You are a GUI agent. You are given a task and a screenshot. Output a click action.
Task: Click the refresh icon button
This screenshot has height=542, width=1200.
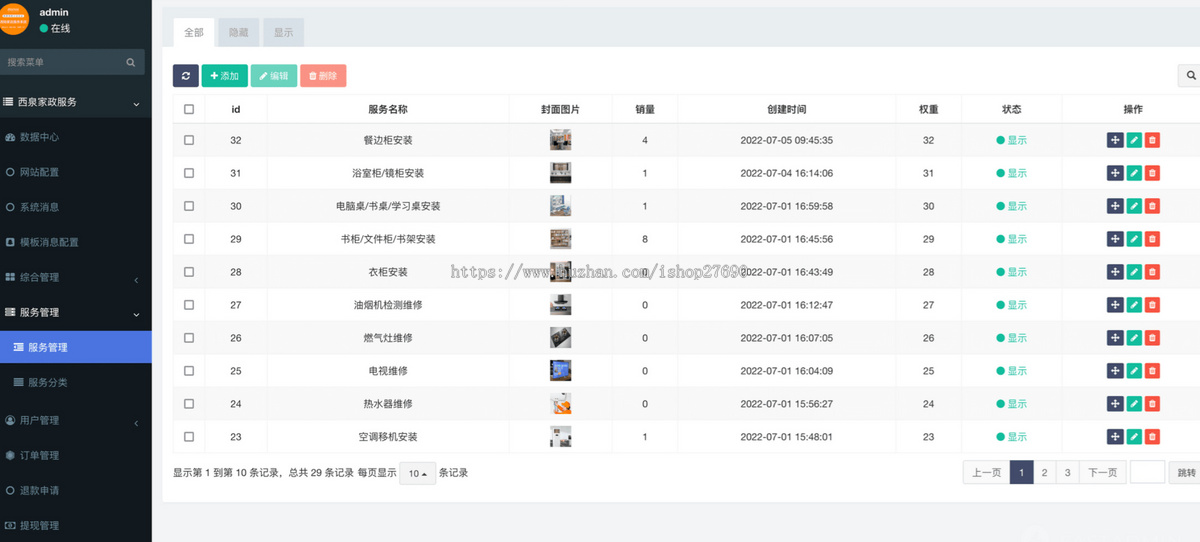pyautogui.click(x=186, y=76)
